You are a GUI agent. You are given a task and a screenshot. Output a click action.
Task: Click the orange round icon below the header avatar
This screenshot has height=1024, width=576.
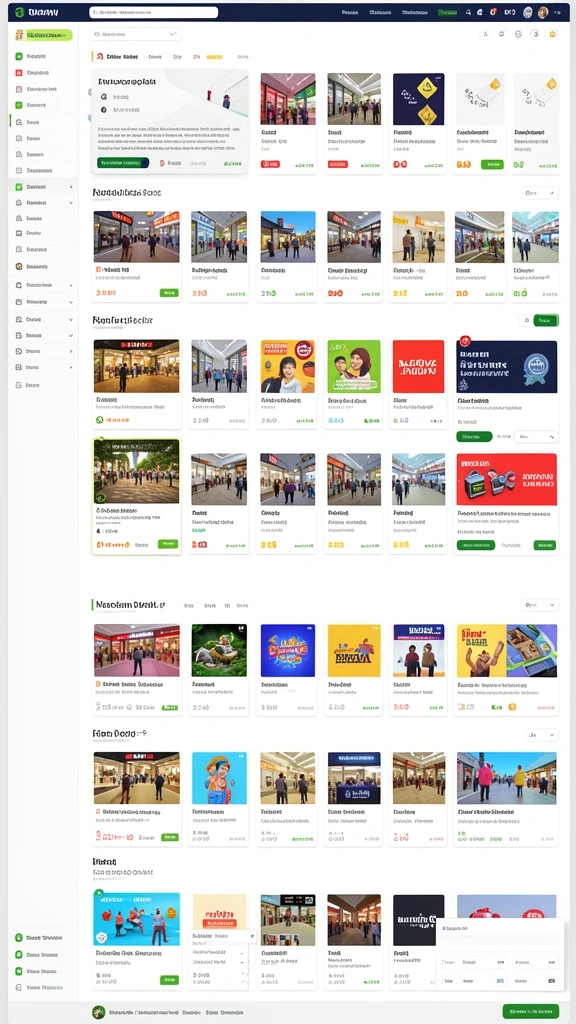(x=553, y=34)
